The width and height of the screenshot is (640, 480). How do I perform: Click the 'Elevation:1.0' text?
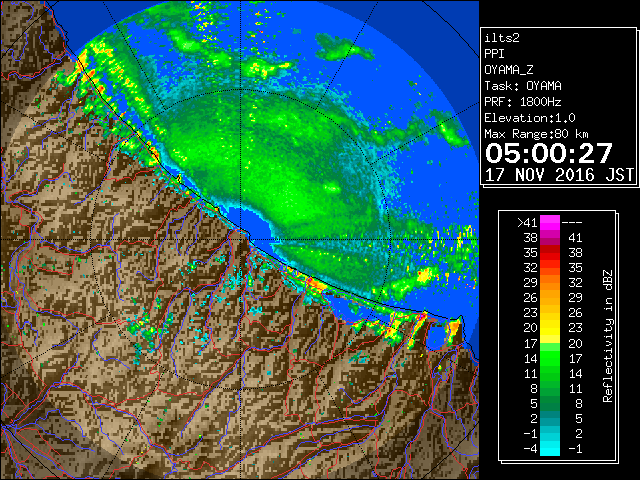pyautogui.click(x=530, y=118)
